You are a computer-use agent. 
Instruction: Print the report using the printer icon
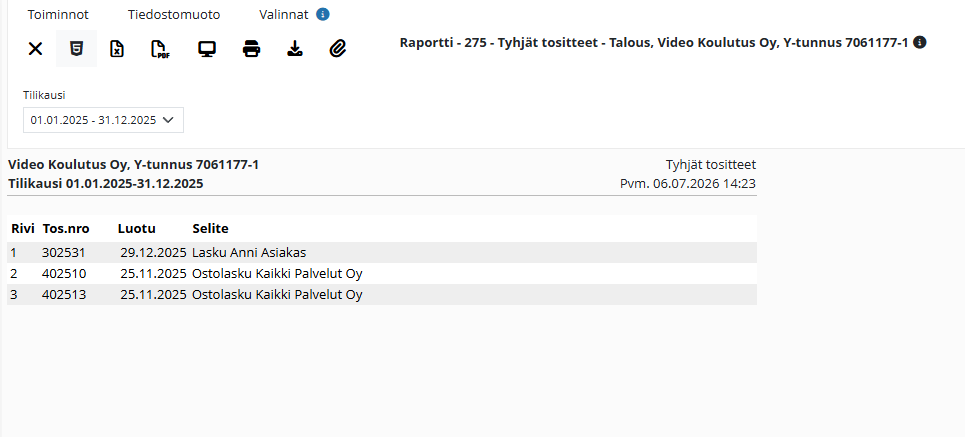[251, 49]
